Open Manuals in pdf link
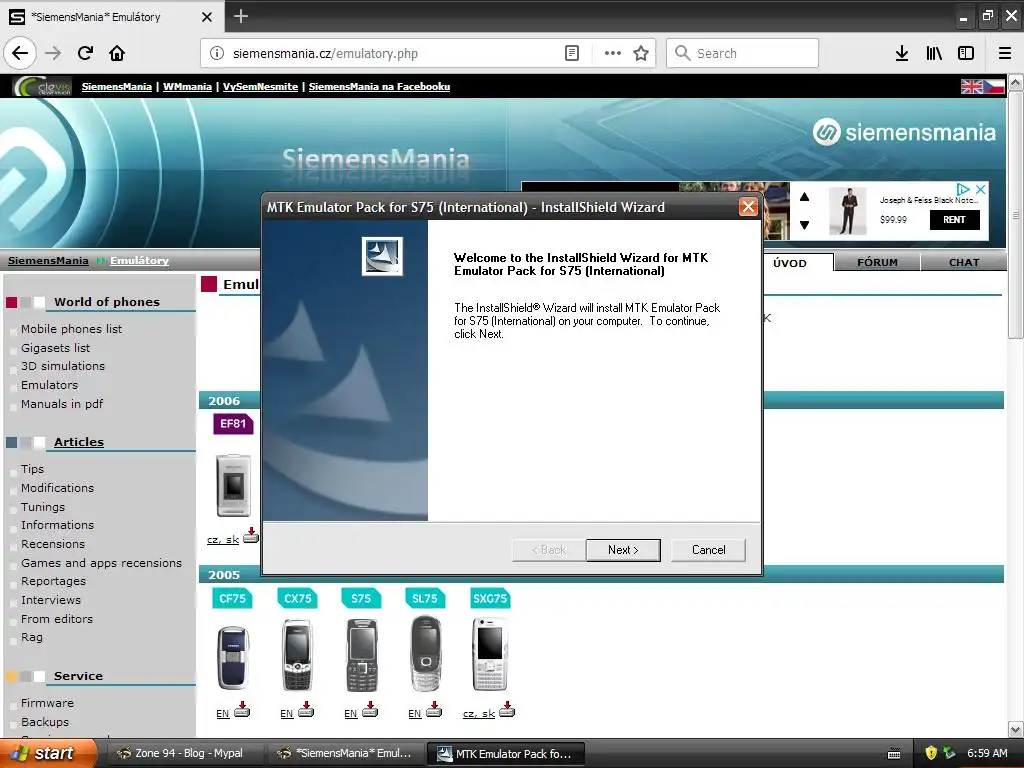Screen dimensions: 1024x768 [x=61, y=404]
